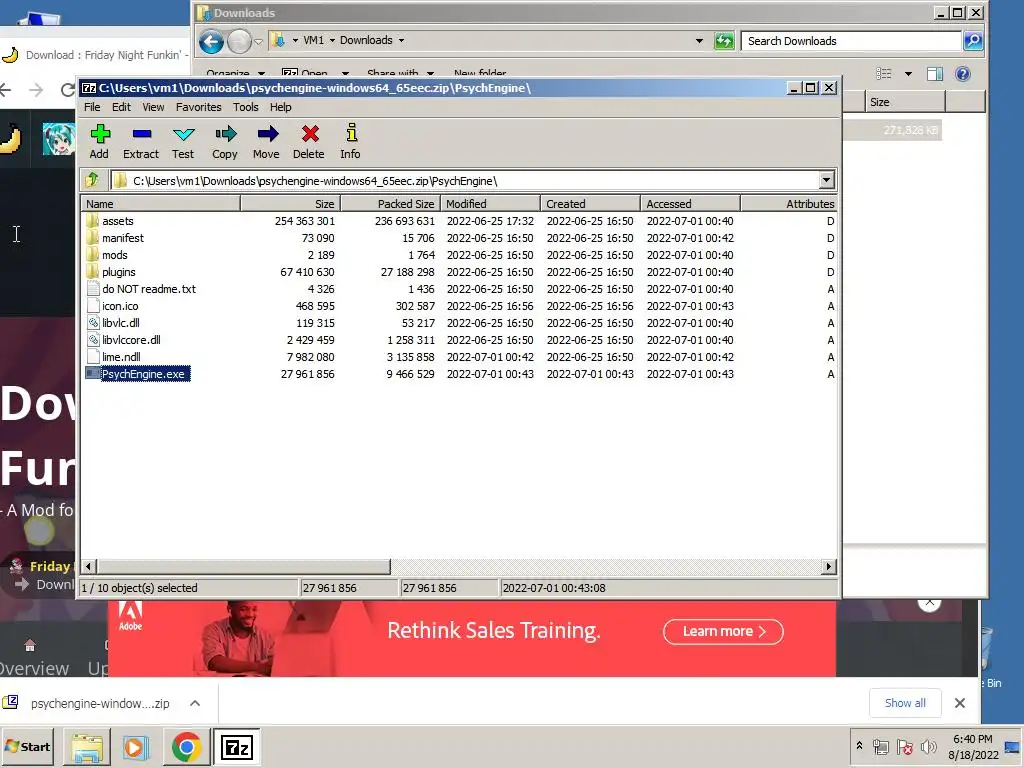Screen dimensions: 1024x768
Task: Open Explorer address bar history dropdown
Action: coord(699,40)
